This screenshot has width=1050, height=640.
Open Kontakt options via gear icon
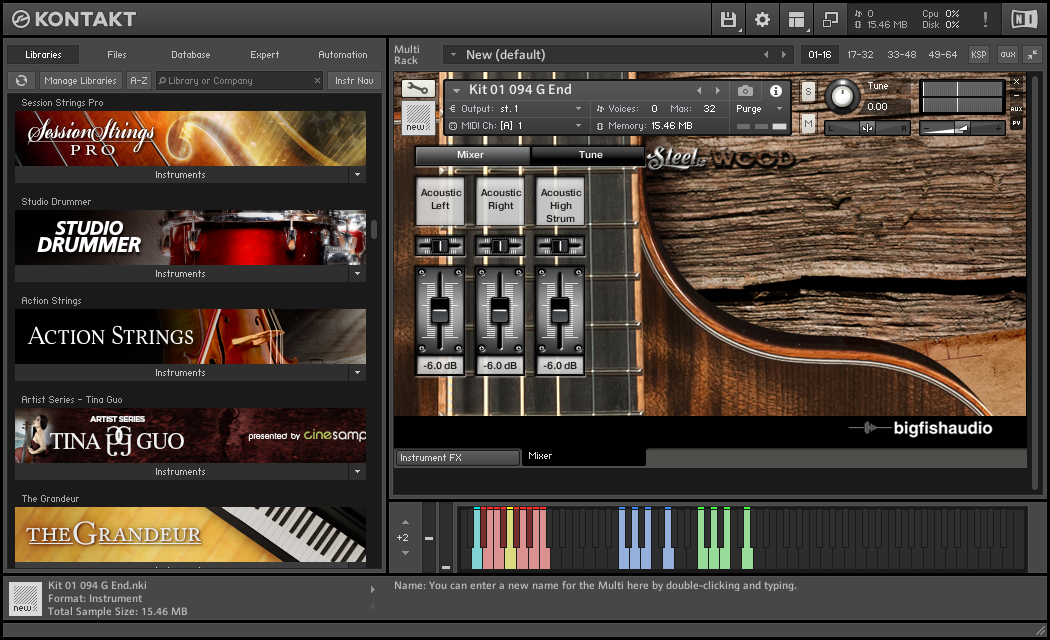pos(762,19)
